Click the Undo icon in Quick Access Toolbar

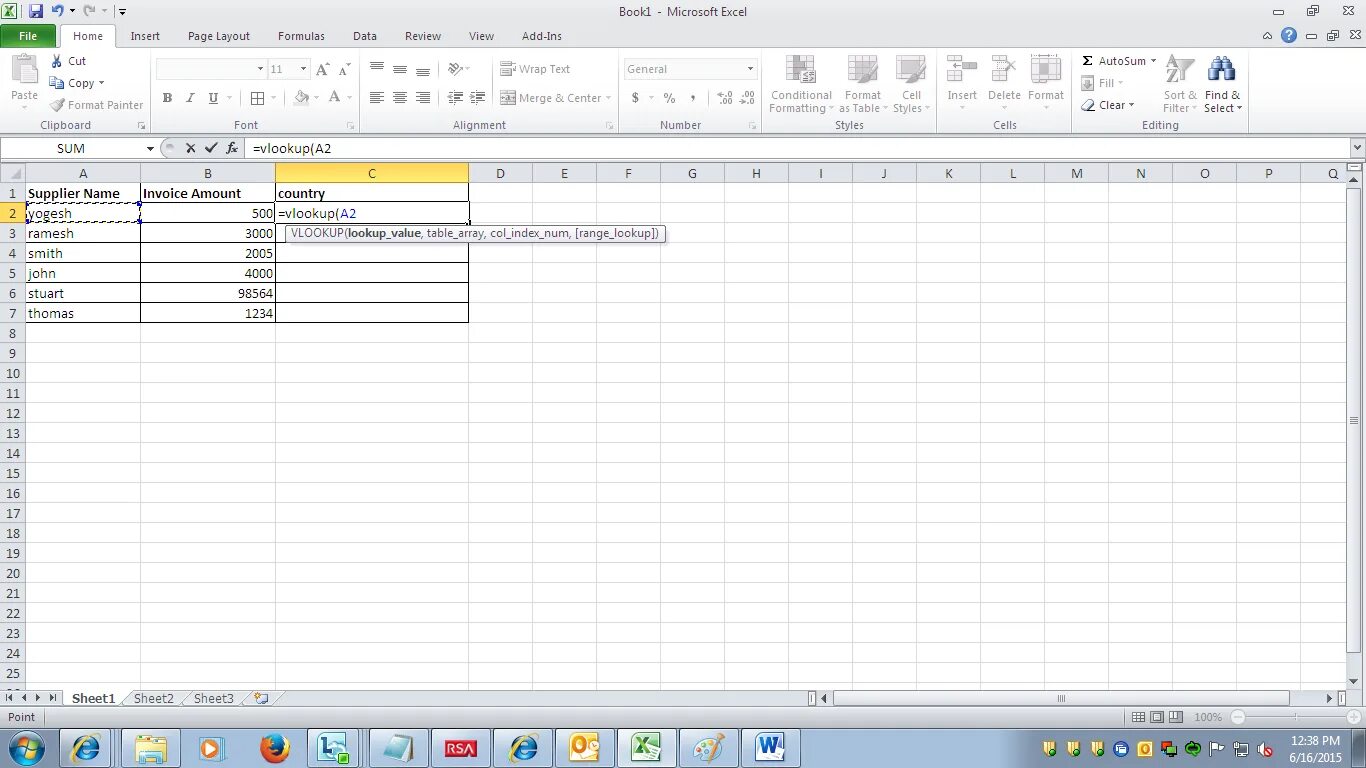tap(58, 11)
